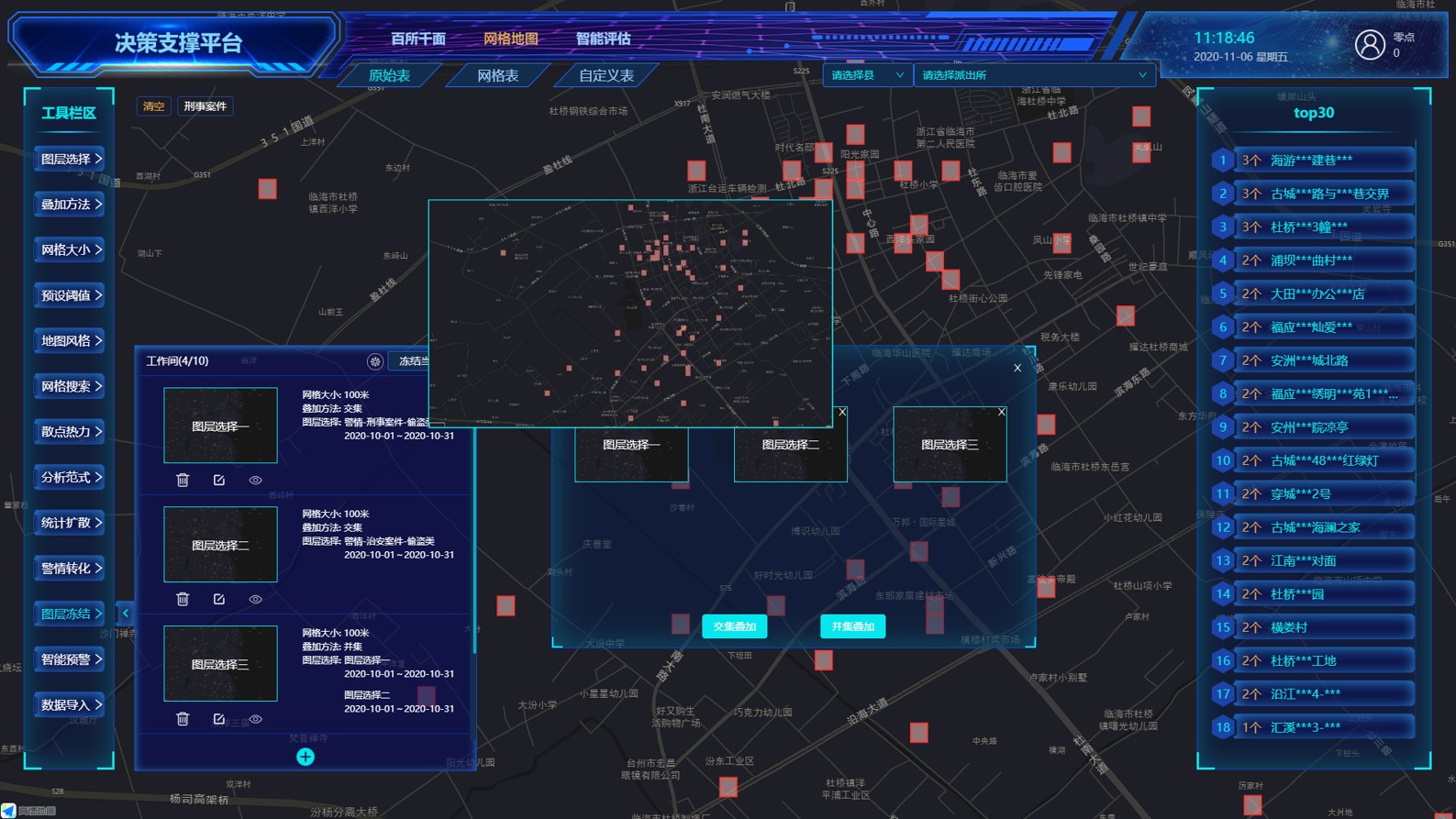Click the 并集叠加 button
The height and width of the screenshot is (819, 1456).
pyautogui.click(x=852, y=626)
